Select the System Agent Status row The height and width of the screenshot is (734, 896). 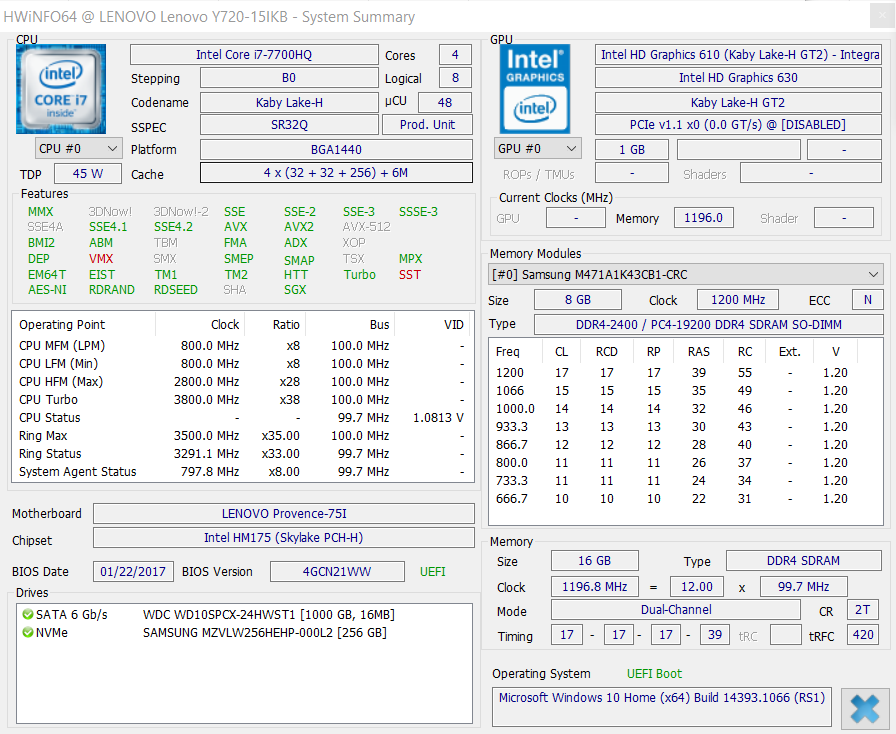(x=243, y=472)
